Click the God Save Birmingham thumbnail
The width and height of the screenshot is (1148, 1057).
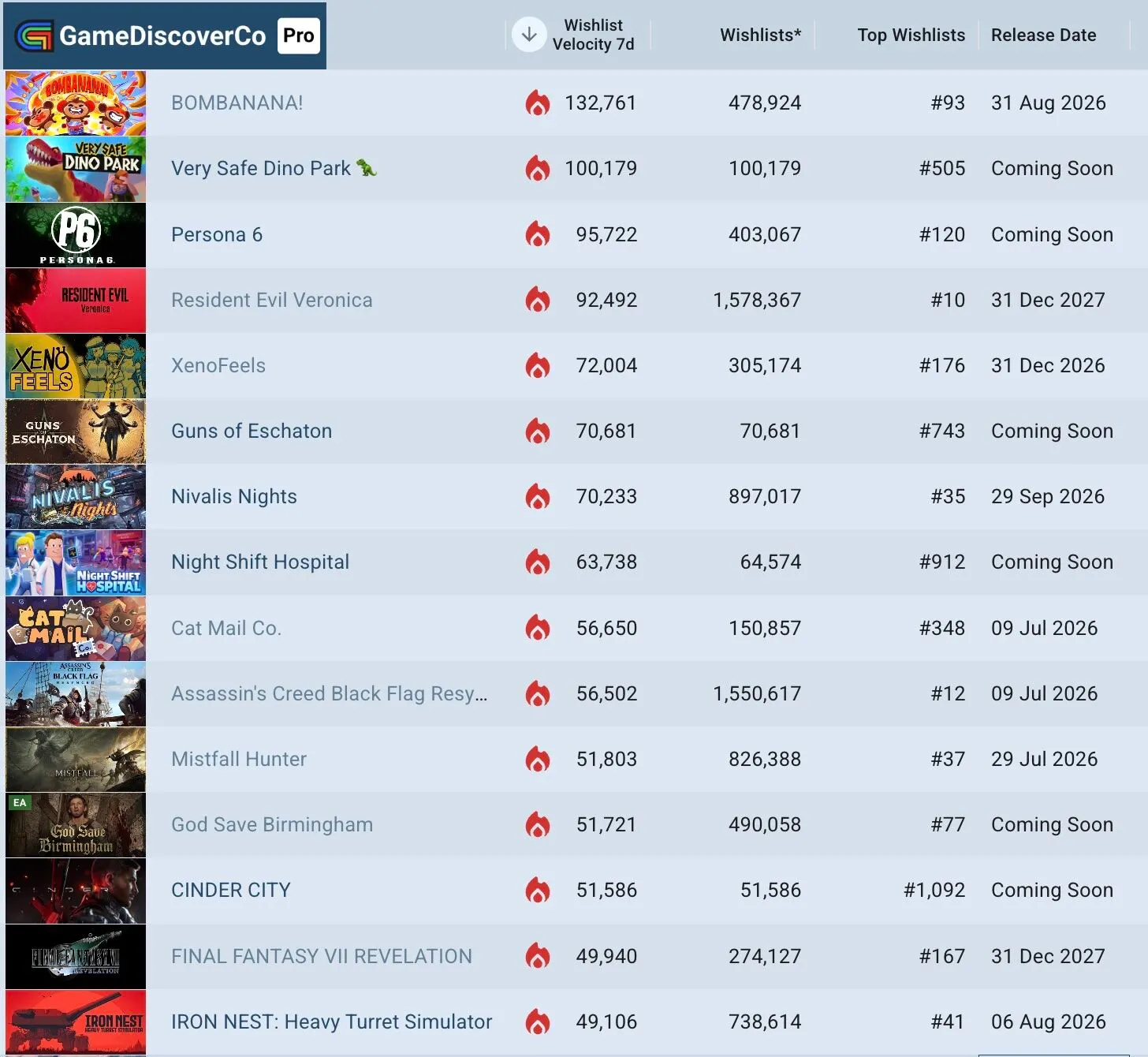click(x=76, y=825)
